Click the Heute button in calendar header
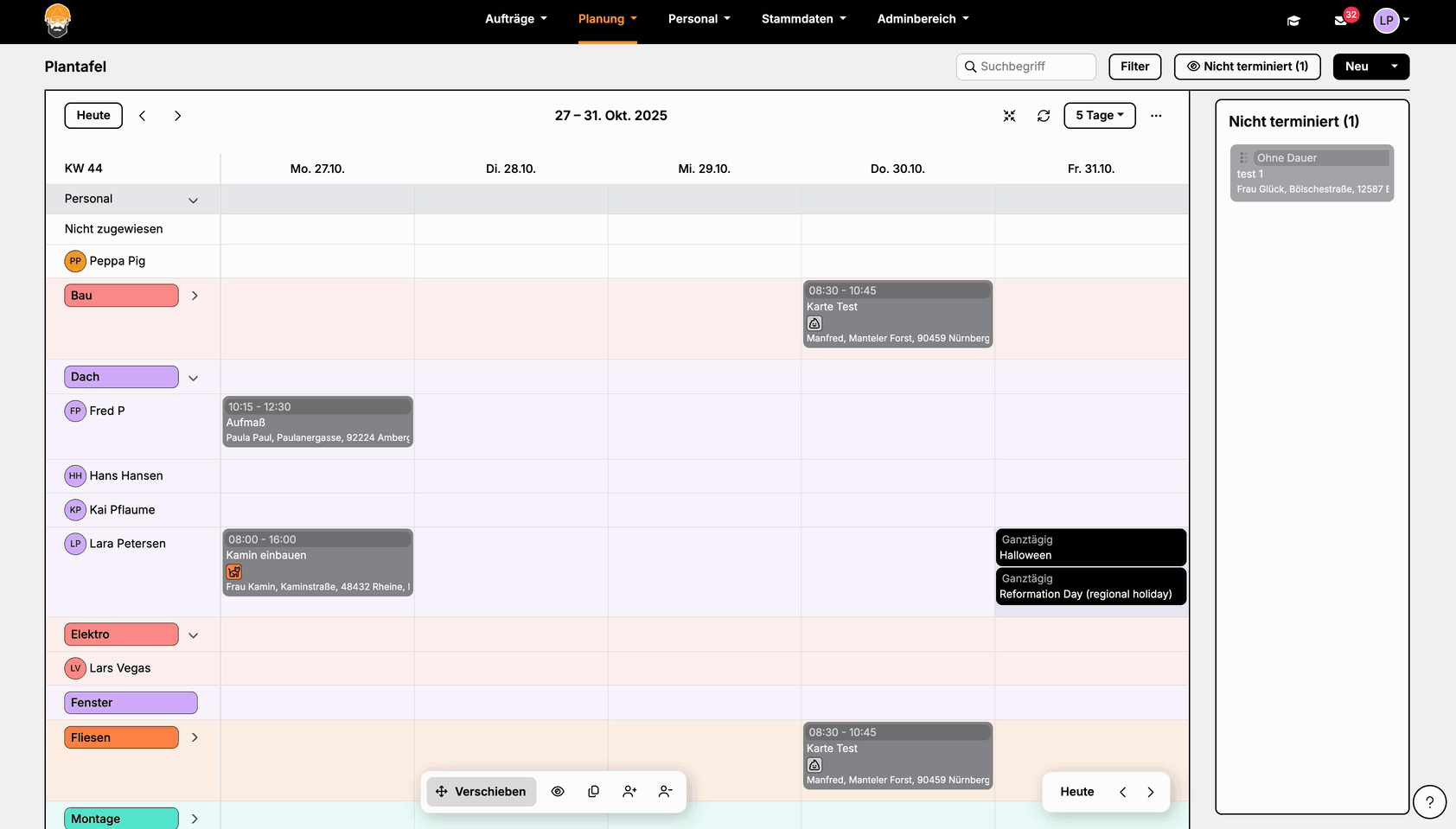This screenshot has height=829, width=1456. [x=93, y=116]
